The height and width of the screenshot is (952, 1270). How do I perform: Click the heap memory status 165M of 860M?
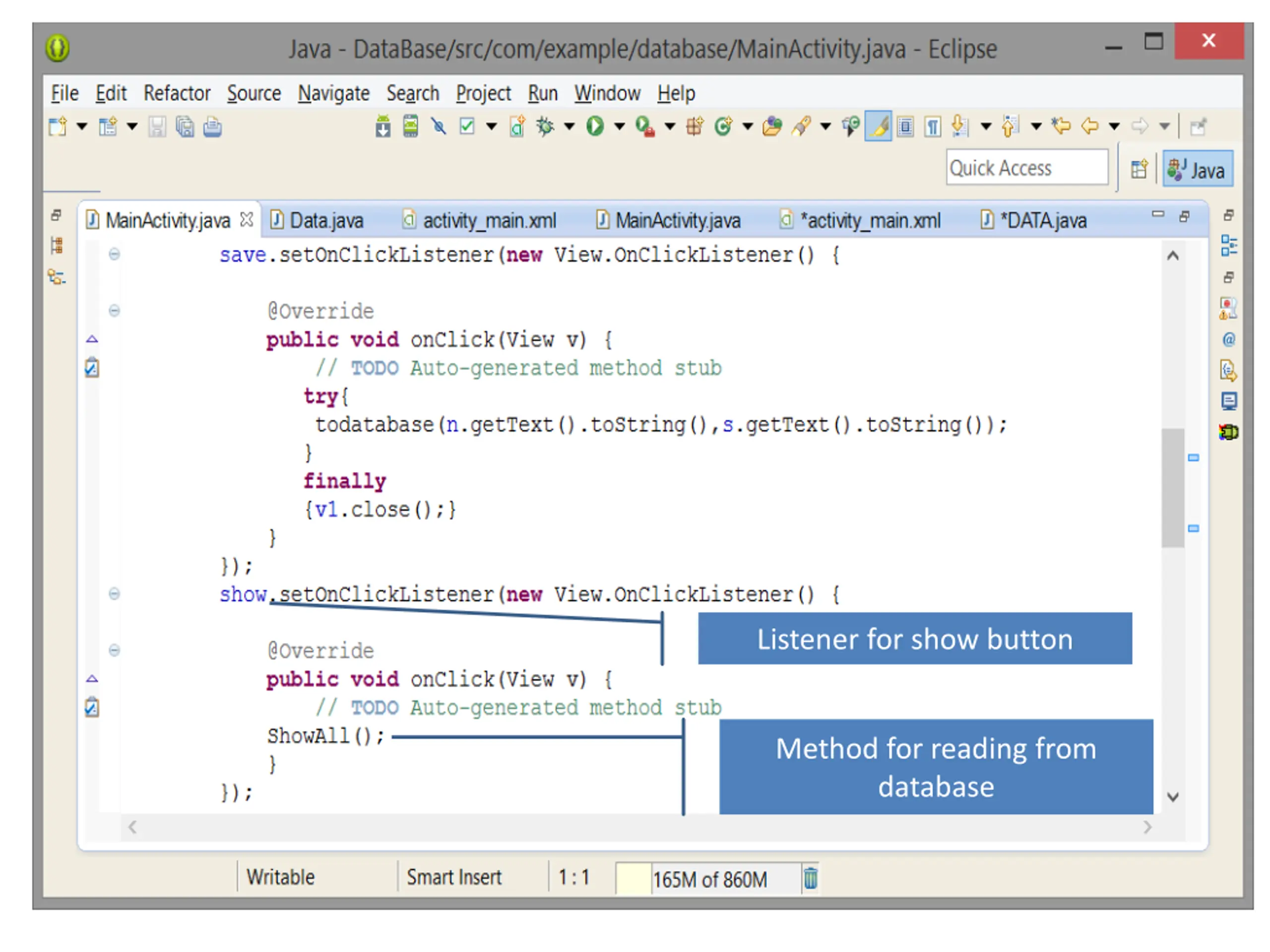click(x=709, y=879)
